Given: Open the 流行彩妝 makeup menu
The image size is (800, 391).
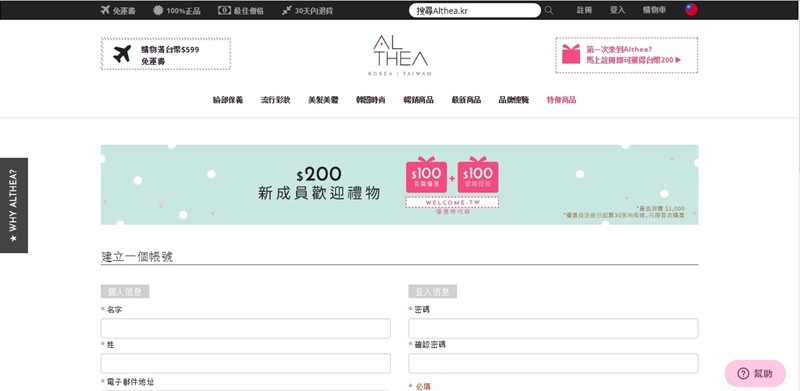Looking at the screenshot, I should [x=276, y=100].
